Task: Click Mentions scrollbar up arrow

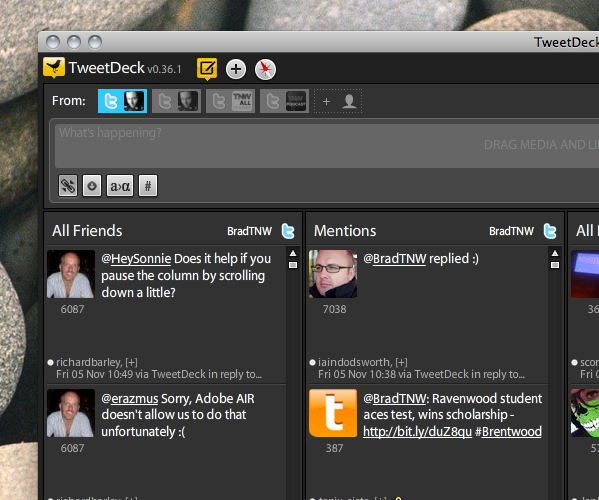Action: coord(555,253)
